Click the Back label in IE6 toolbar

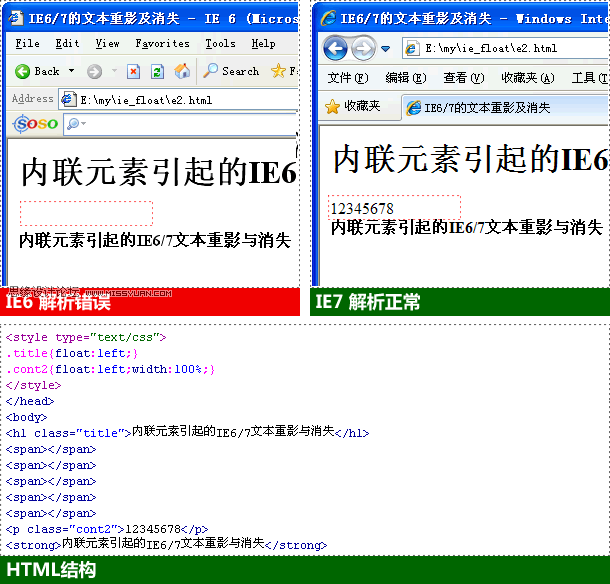click(x=47, y=71)
